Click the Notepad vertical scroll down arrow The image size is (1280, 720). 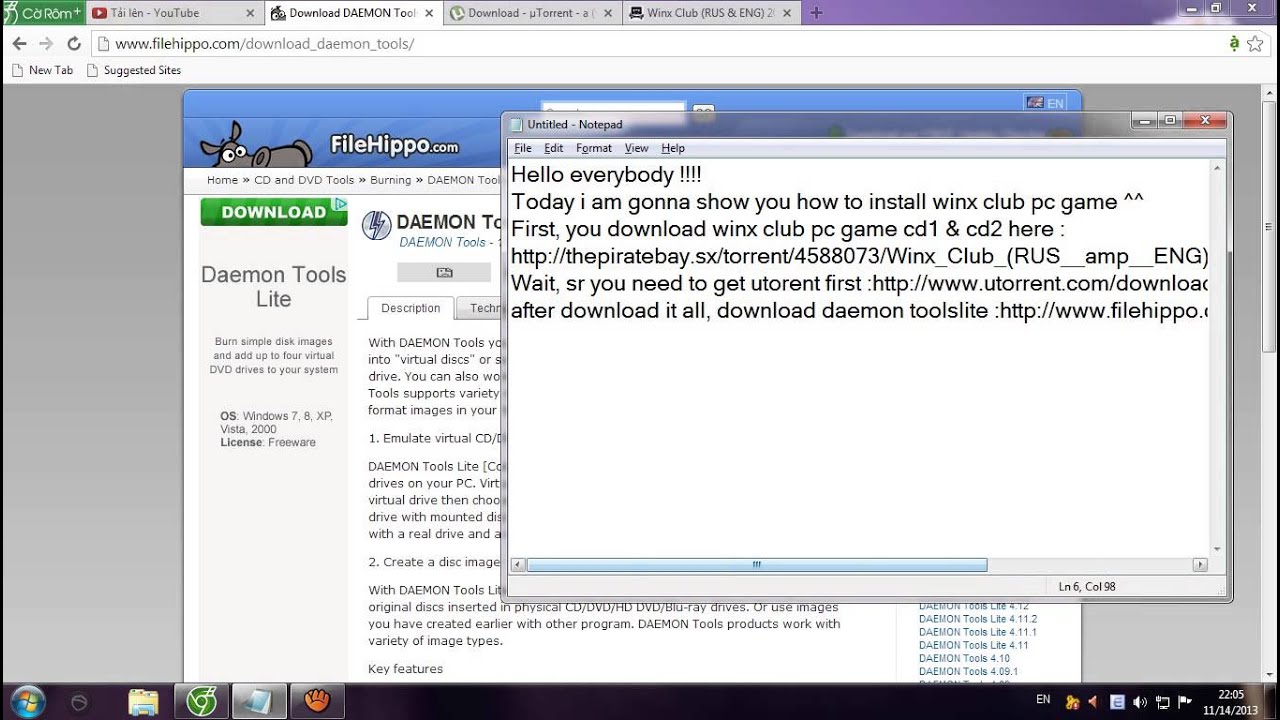point(1217,549)
